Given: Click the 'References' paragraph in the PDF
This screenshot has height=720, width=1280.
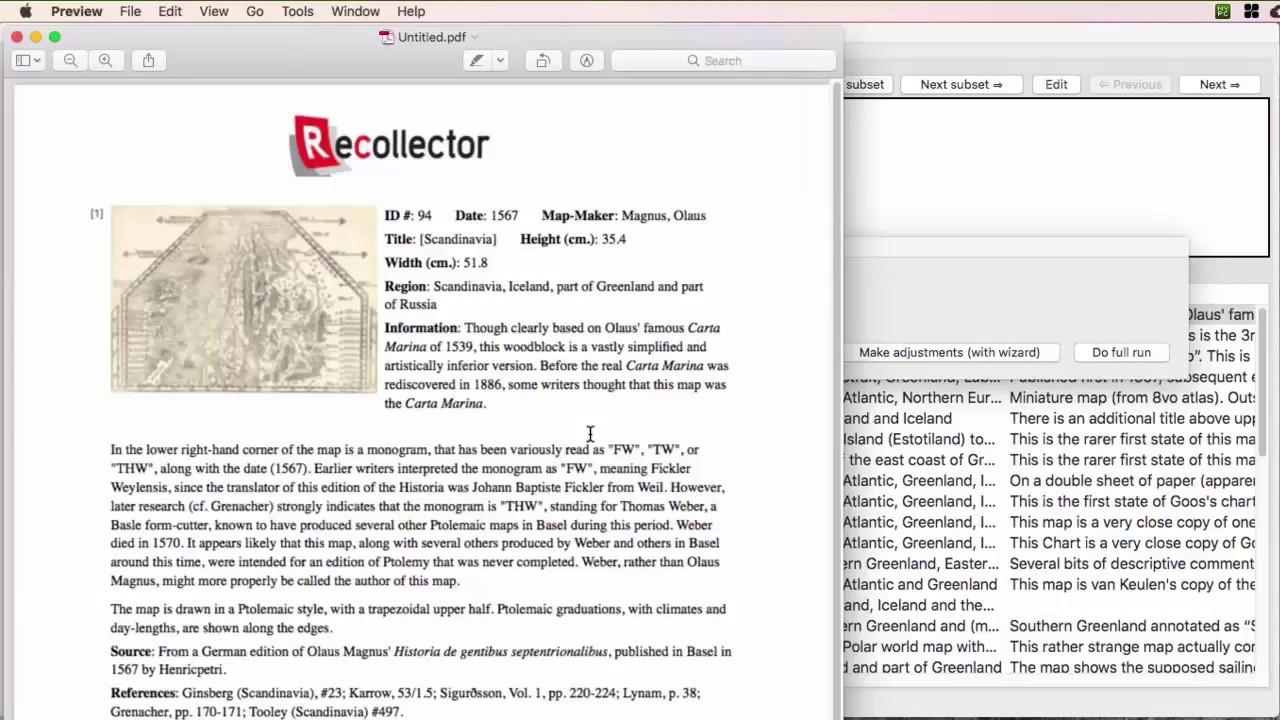Looking at the screenshot, I should click(405, 702).
